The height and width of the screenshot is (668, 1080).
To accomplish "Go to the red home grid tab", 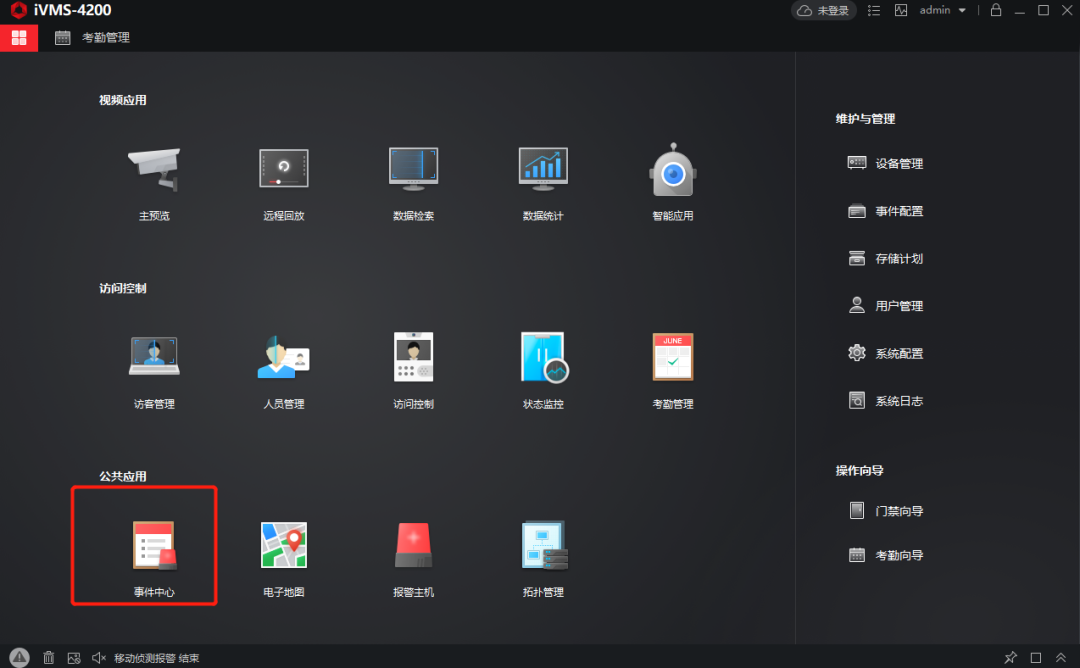I will click(x=19, y=38).
